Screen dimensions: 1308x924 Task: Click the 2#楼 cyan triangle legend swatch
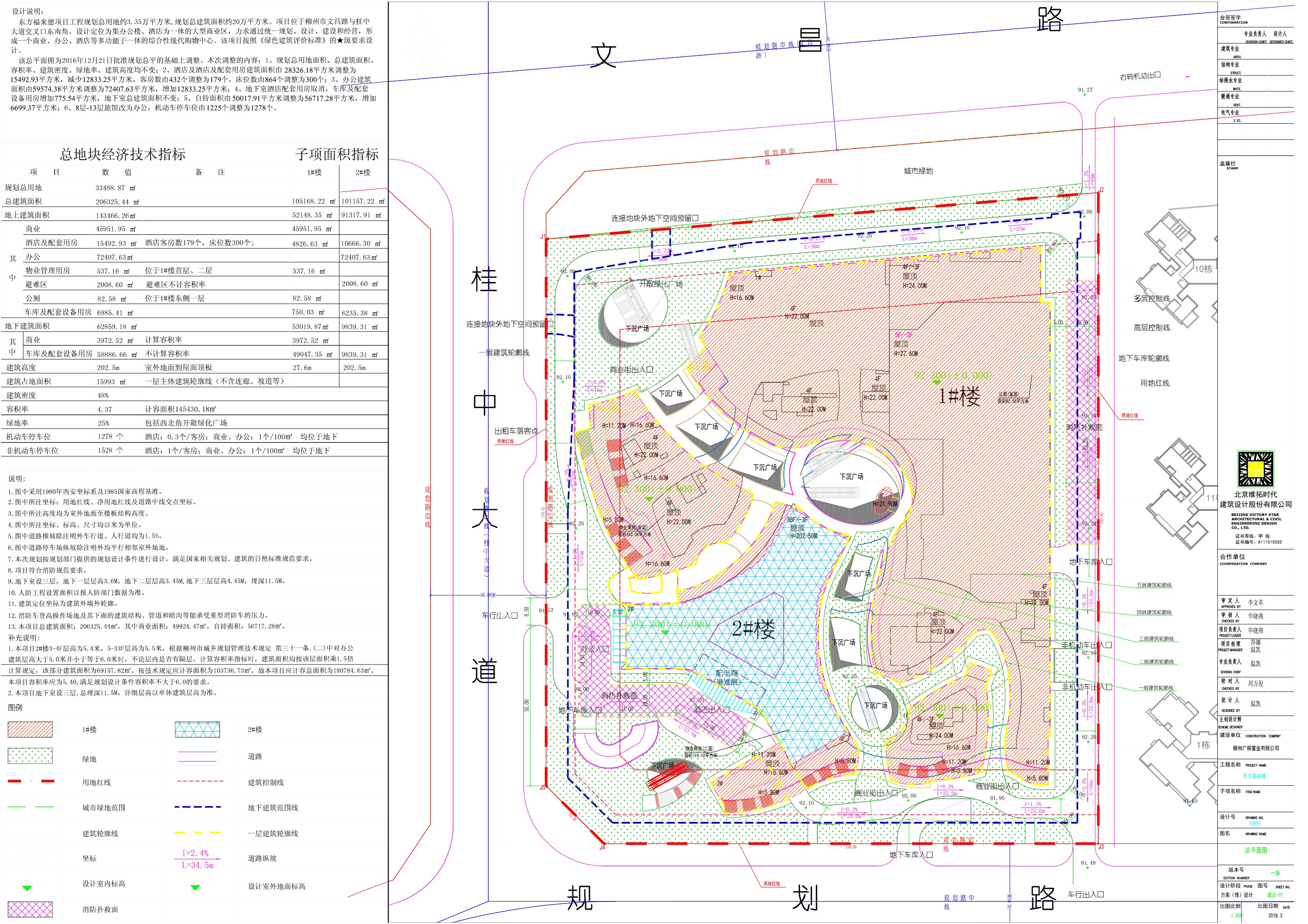coord(197,729)
